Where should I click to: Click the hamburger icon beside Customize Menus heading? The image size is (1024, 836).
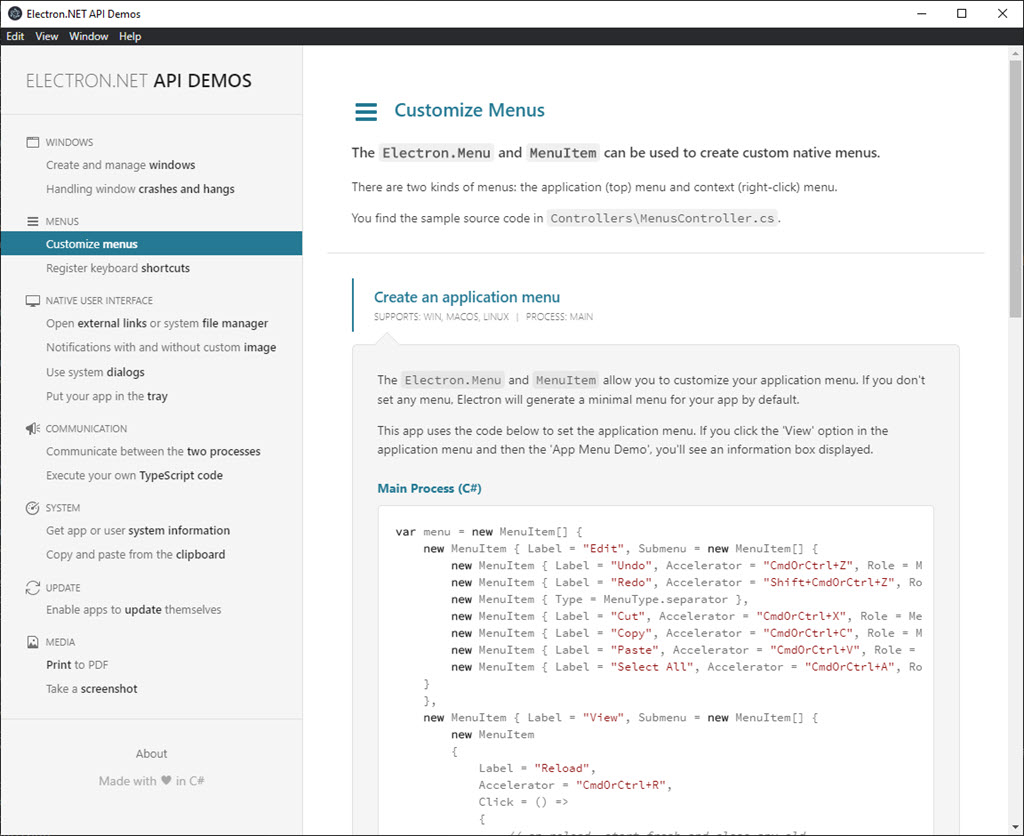[366, 111]
